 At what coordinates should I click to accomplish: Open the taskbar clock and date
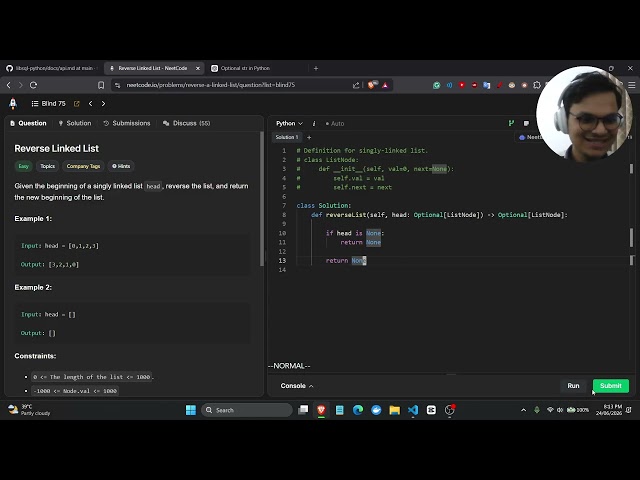[x=609, y=410]
